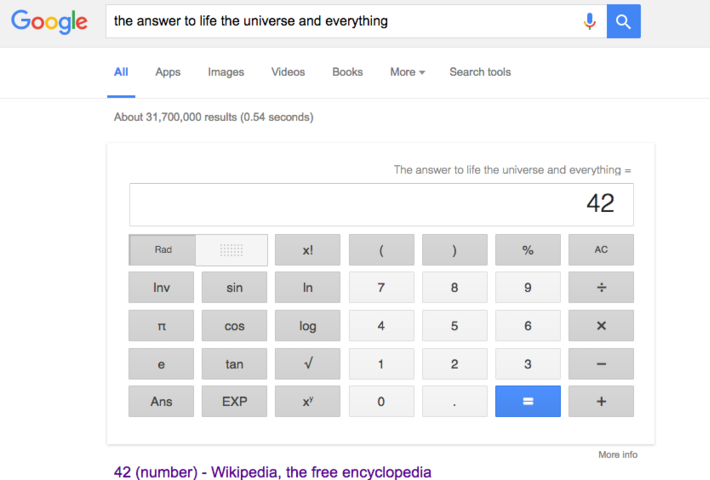Image resolution: width=710 pixels, height=480 pixels.
Task: Toggle the Inv inverse functions key
Action: pyautogui.click(x=161, y=288)
